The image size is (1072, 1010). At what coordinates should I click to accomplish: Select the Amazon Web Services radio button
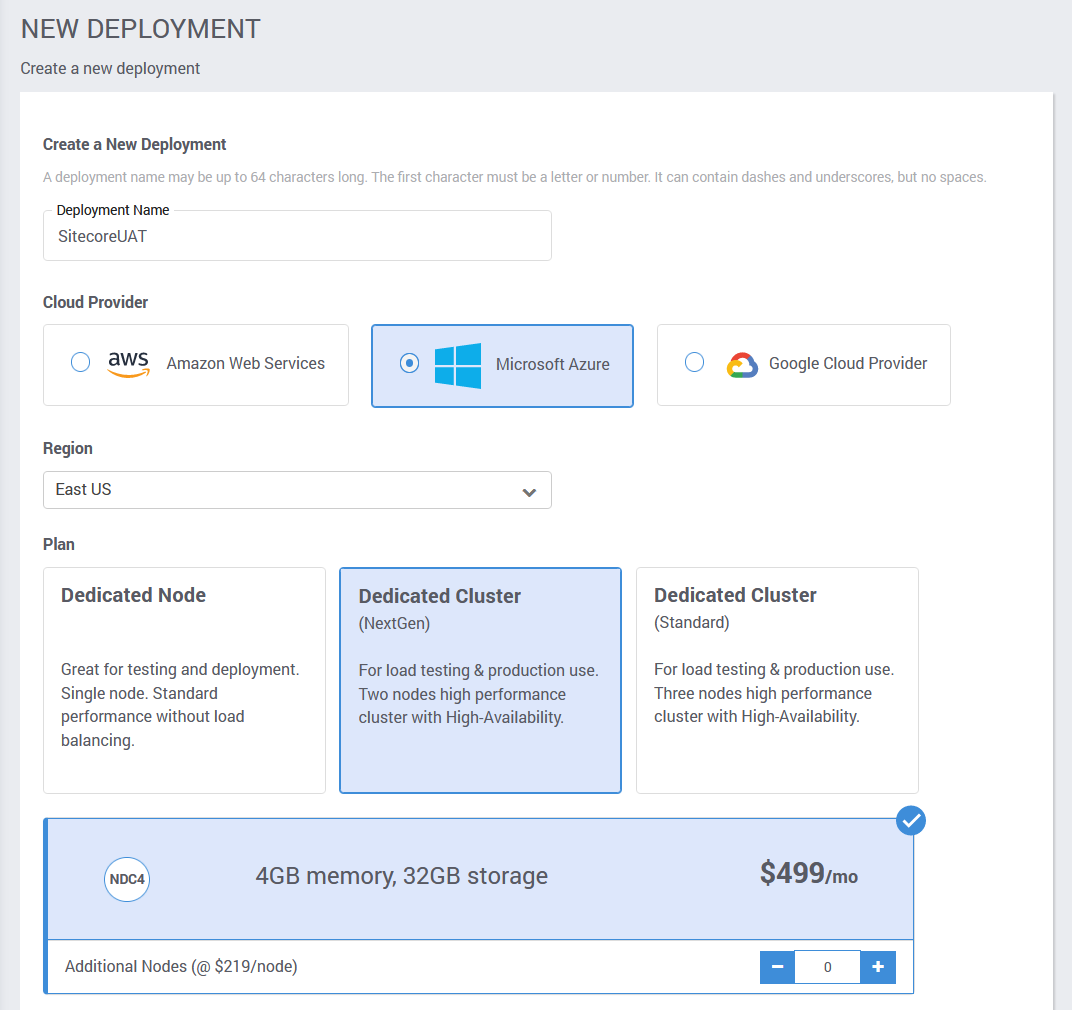point(80,363)
